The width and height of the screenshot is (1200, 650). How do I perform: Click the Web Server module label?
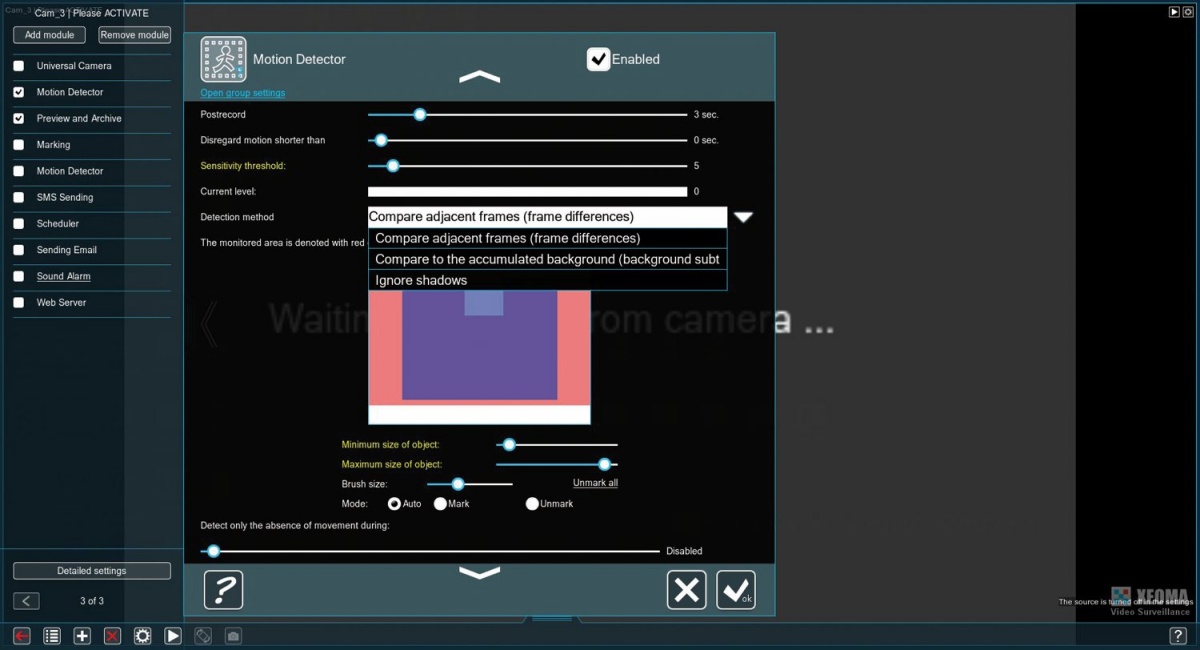[x=62, y=302]
